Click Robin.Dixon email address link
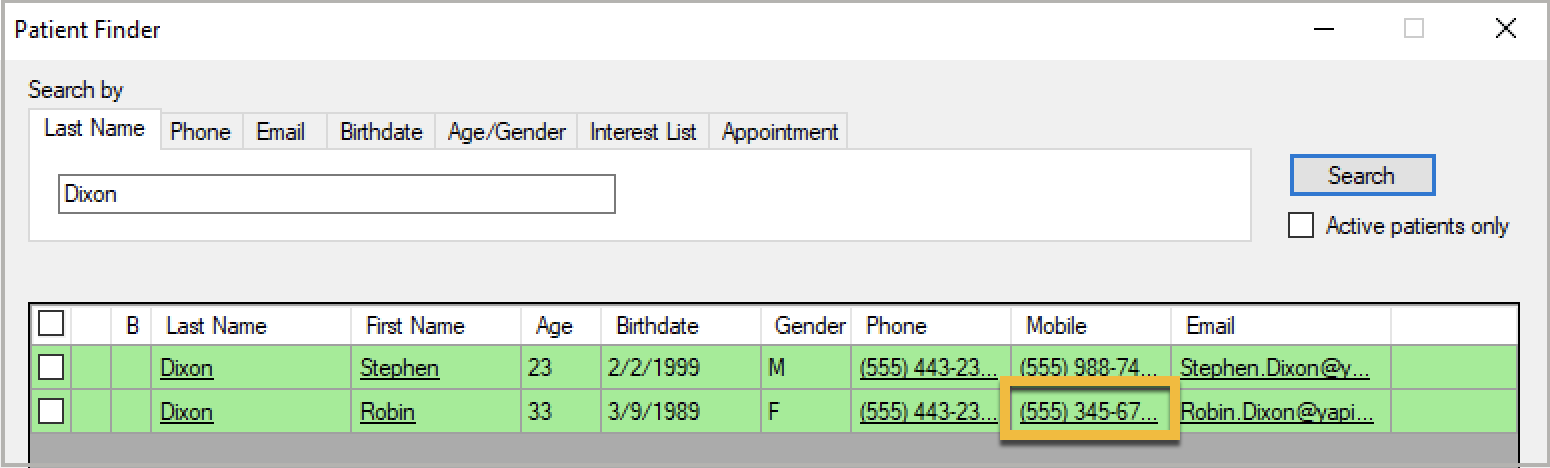Viewport: 1550px width, 468px height. pyautogui.click(x=1276, y=412)
